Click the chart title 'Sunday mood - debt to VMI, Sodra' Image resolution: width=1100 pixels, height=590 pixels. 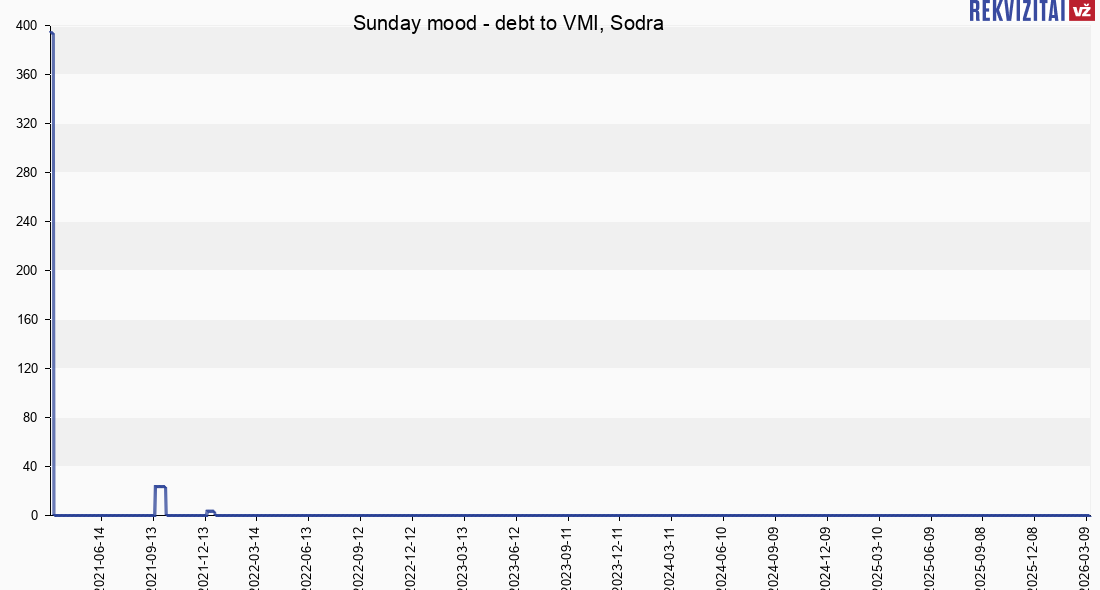508,23
